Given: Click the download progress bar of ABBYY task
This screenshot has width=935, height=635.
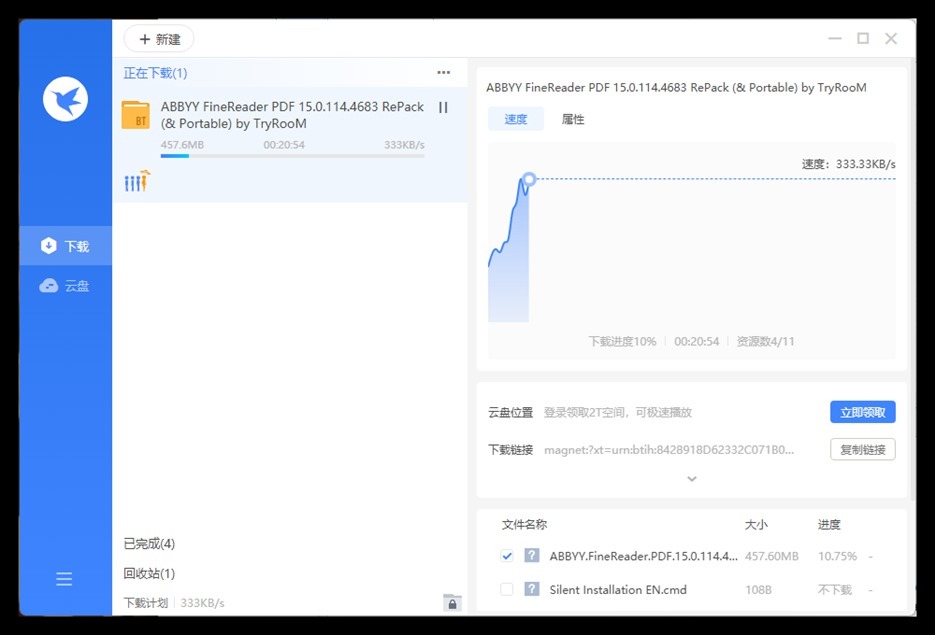Looking at the screenshot, I should click(x=292, y=156).
